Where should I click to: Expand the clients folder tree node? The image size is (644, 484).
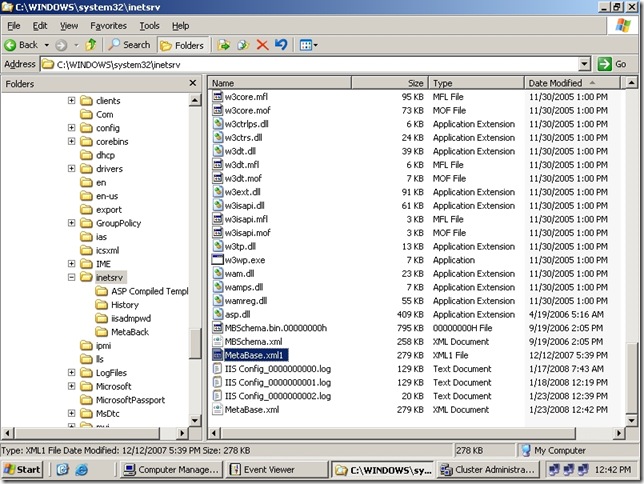pos(71,101)
